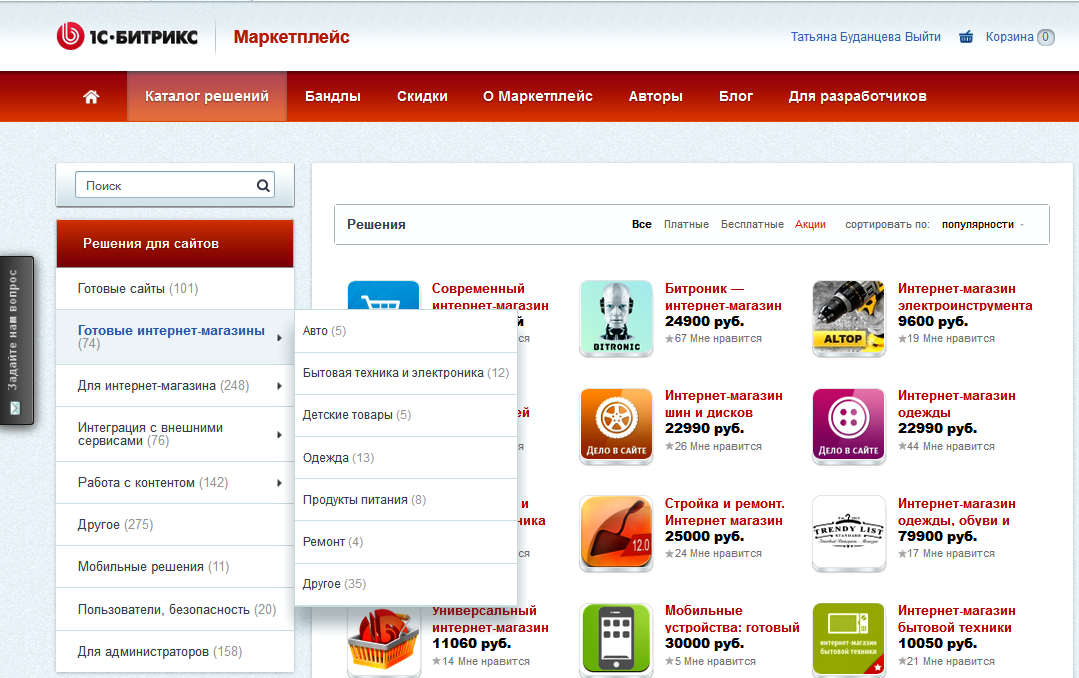Open the sort by популярности dropdown
Viewport: 1079px width, 678px height.
[x=982, y=225]
